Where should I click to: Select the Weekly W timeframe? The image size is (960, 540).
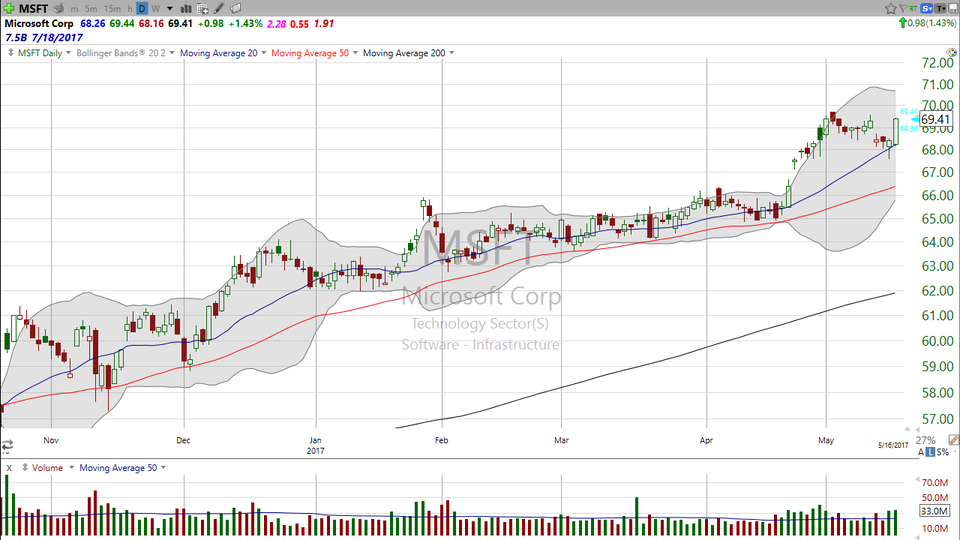[x=156, y=9]
